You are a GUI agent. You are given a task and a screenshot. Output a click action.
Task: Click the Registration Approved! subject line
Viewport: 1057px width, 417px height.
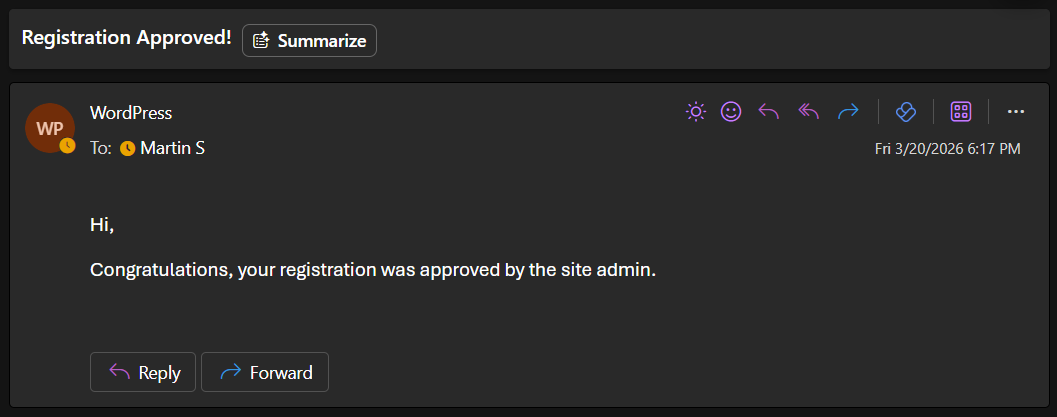126,38
